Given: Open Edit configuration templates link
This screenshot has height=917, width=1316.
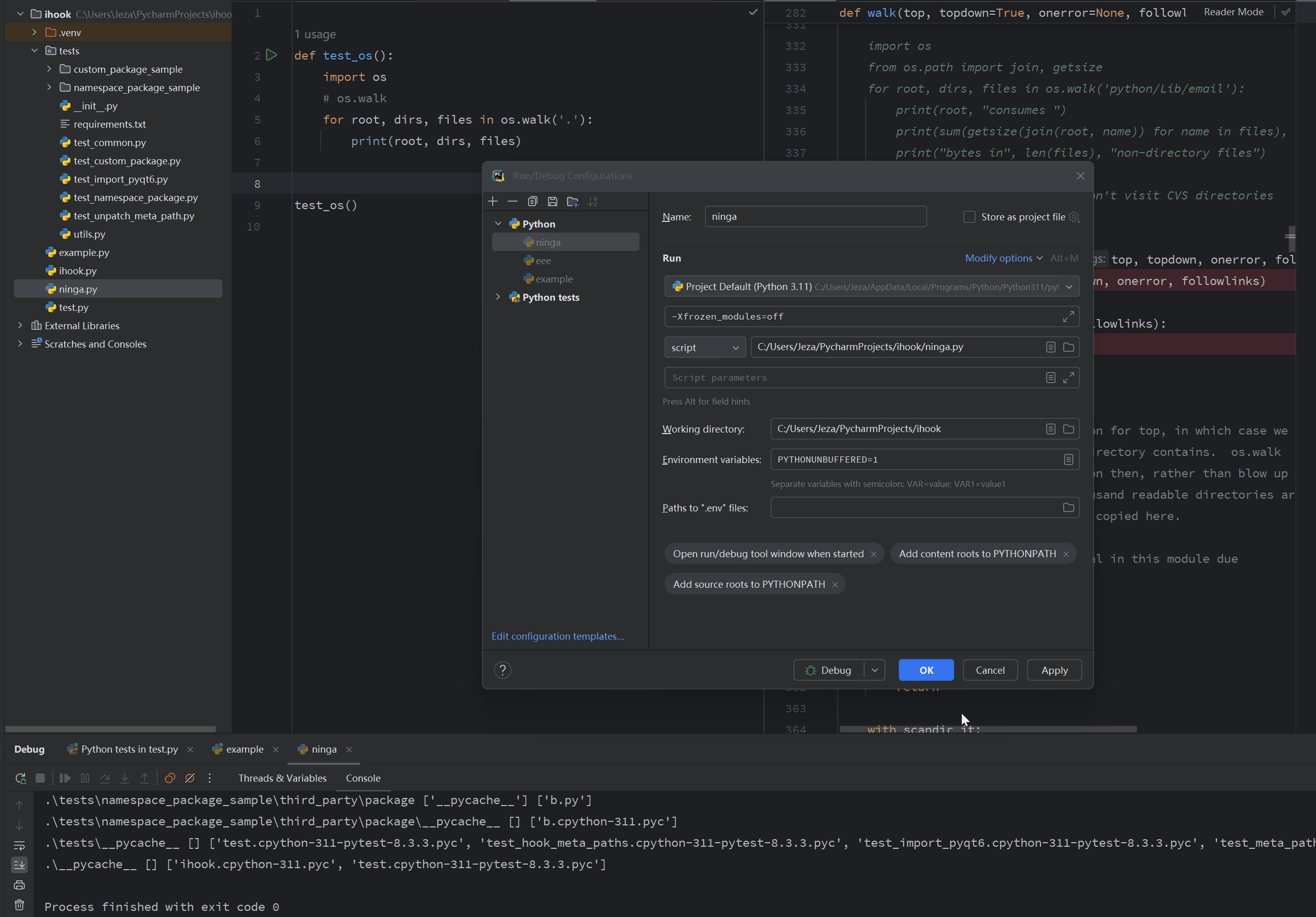Looking at the screenshot, I should (x=557, y=636).
